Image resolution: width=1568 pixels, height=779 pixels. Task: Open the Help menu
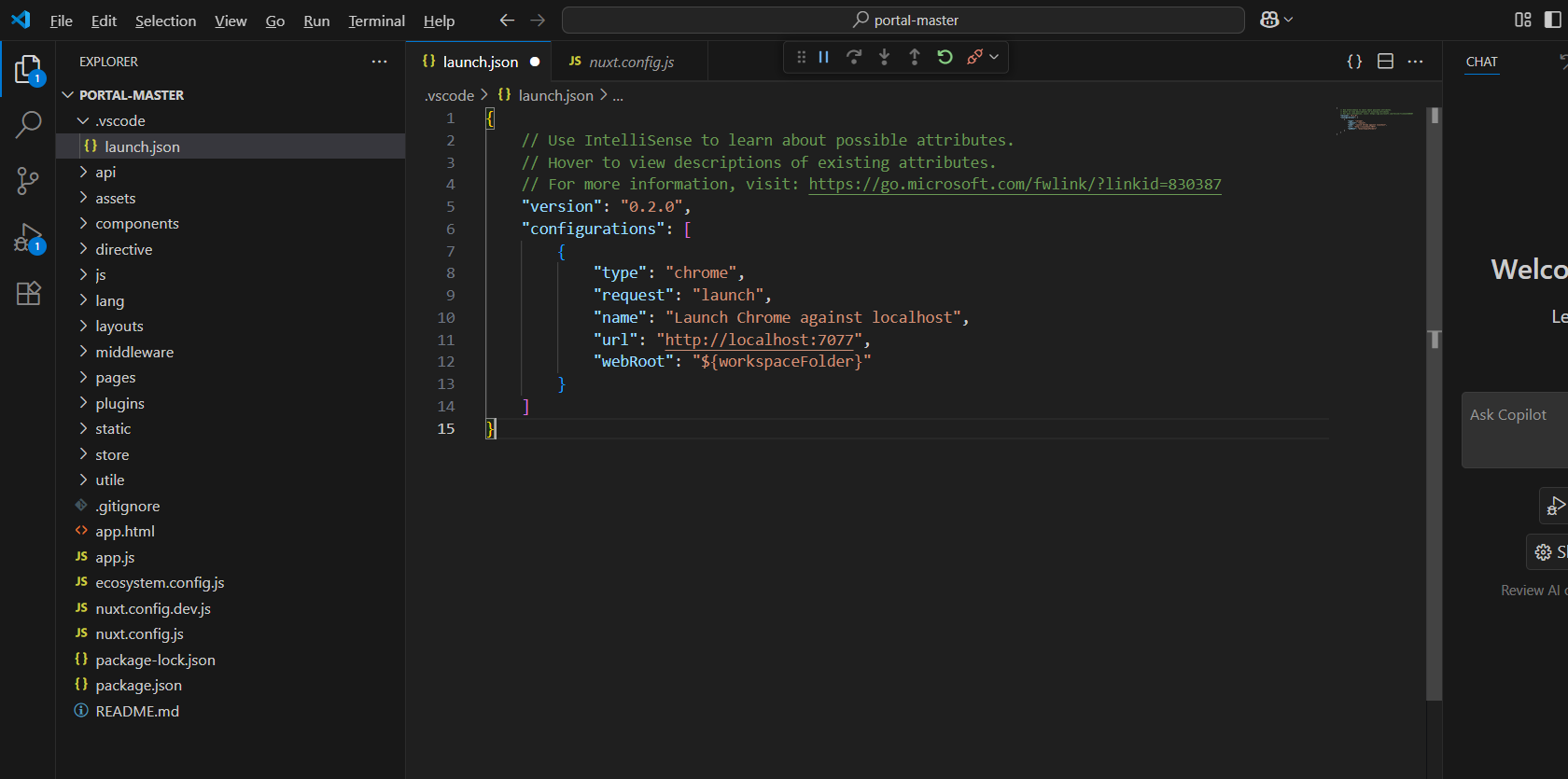tap(439, 21)
